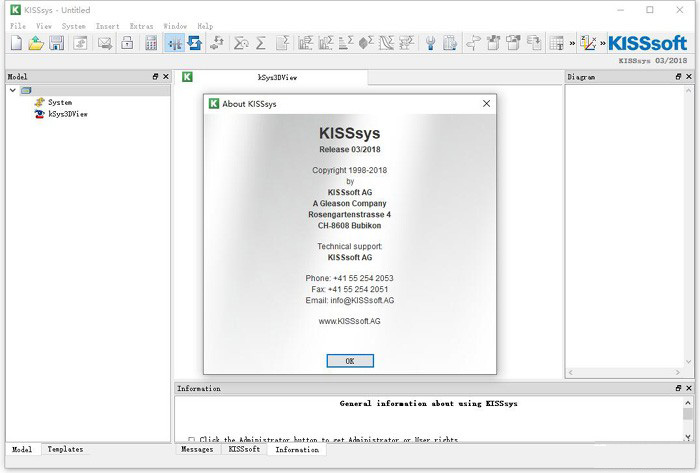Open the Extras menu
Viewport: 700px width, 473px height.
coord(142,26)
